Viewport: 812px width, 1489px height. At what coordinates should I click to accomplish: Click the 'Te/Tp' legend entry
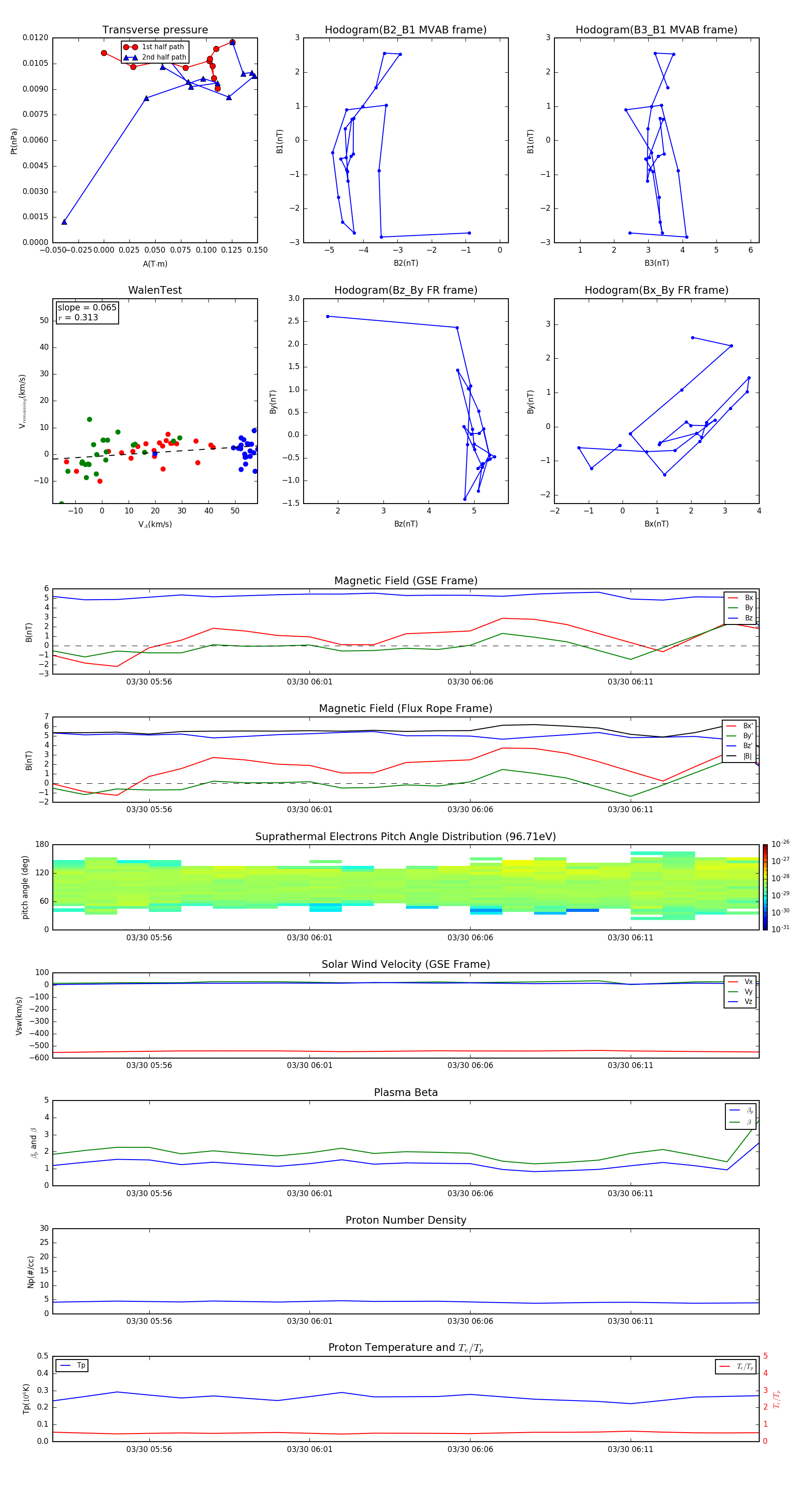click(x=737, y=1366)
